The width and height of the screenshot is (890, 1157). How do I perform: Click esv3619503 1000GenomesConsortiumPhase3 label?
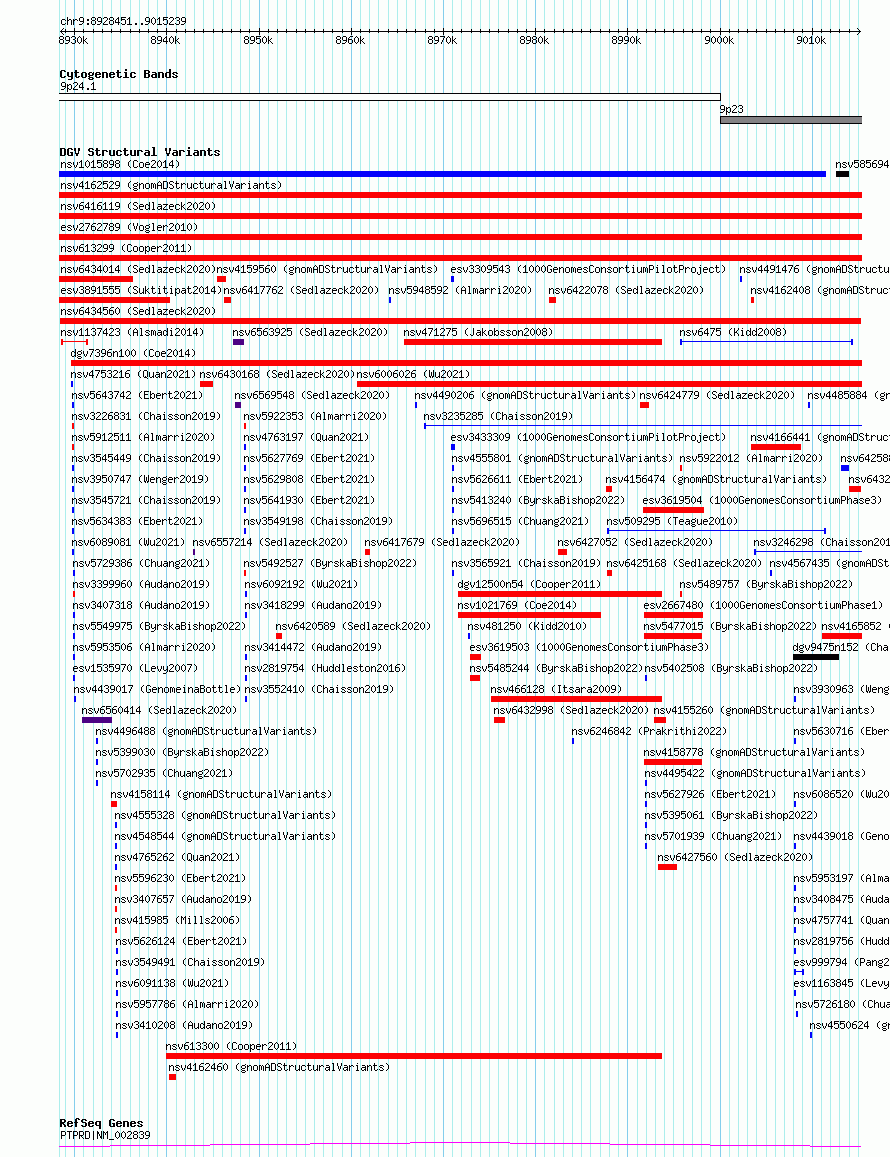pyautogui.click(x=590, y=647)
